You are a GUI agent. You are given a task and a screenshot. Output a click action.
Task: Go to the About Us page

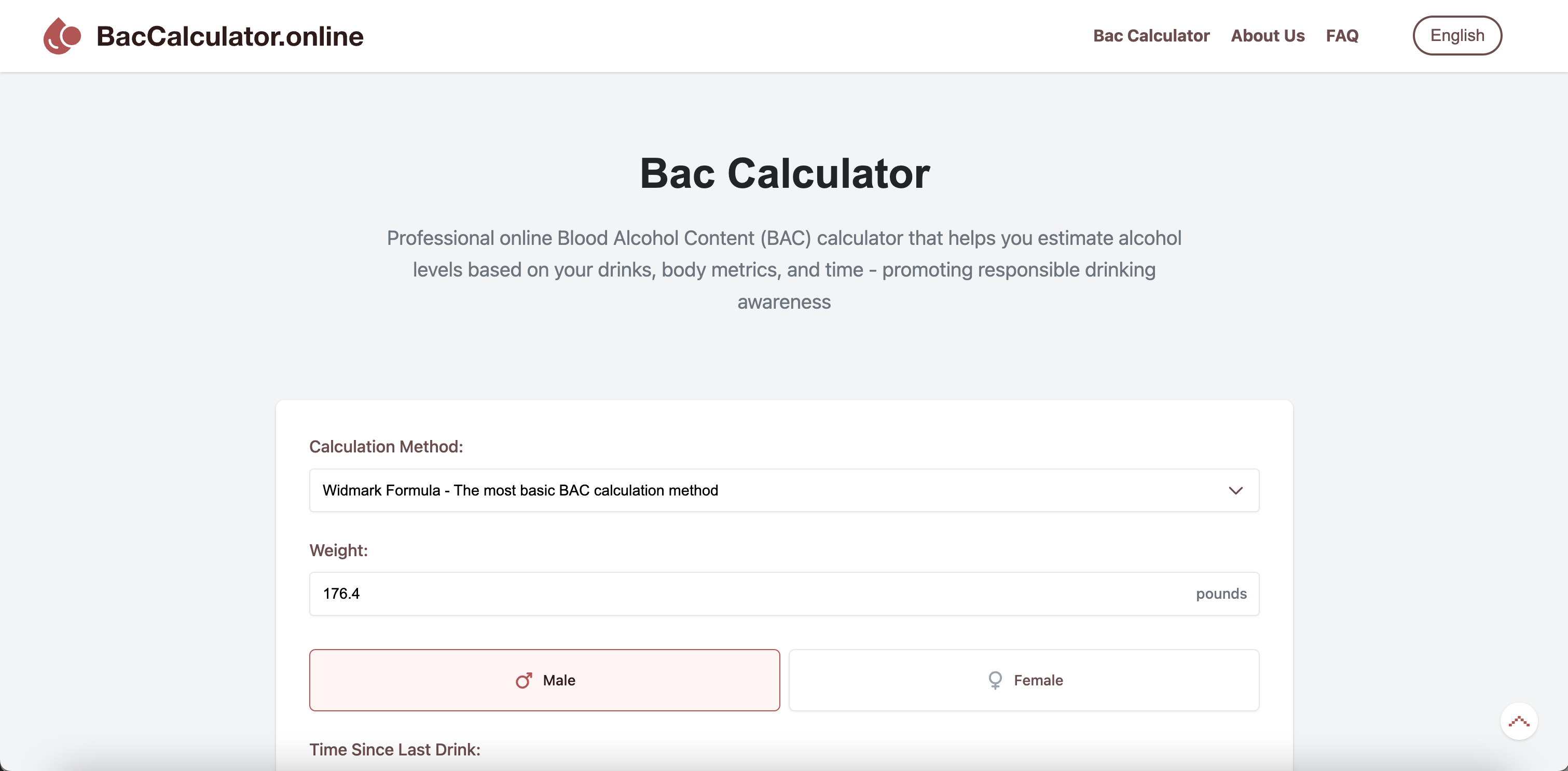click(x=1267, y=35)
